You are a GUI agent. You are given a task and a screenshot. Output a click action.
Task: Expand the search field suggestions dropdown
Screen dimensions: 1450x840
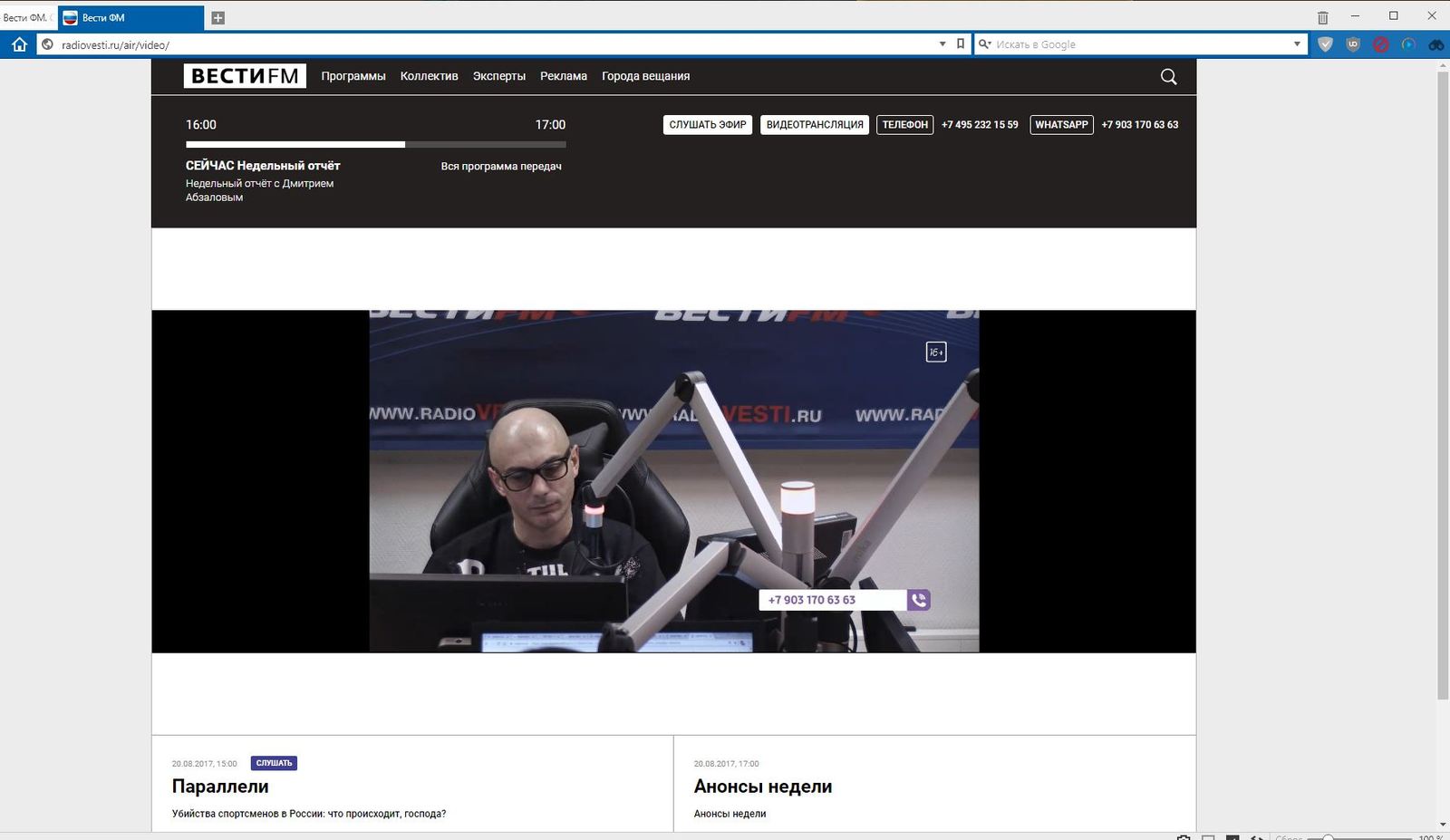click(1297, 43)
